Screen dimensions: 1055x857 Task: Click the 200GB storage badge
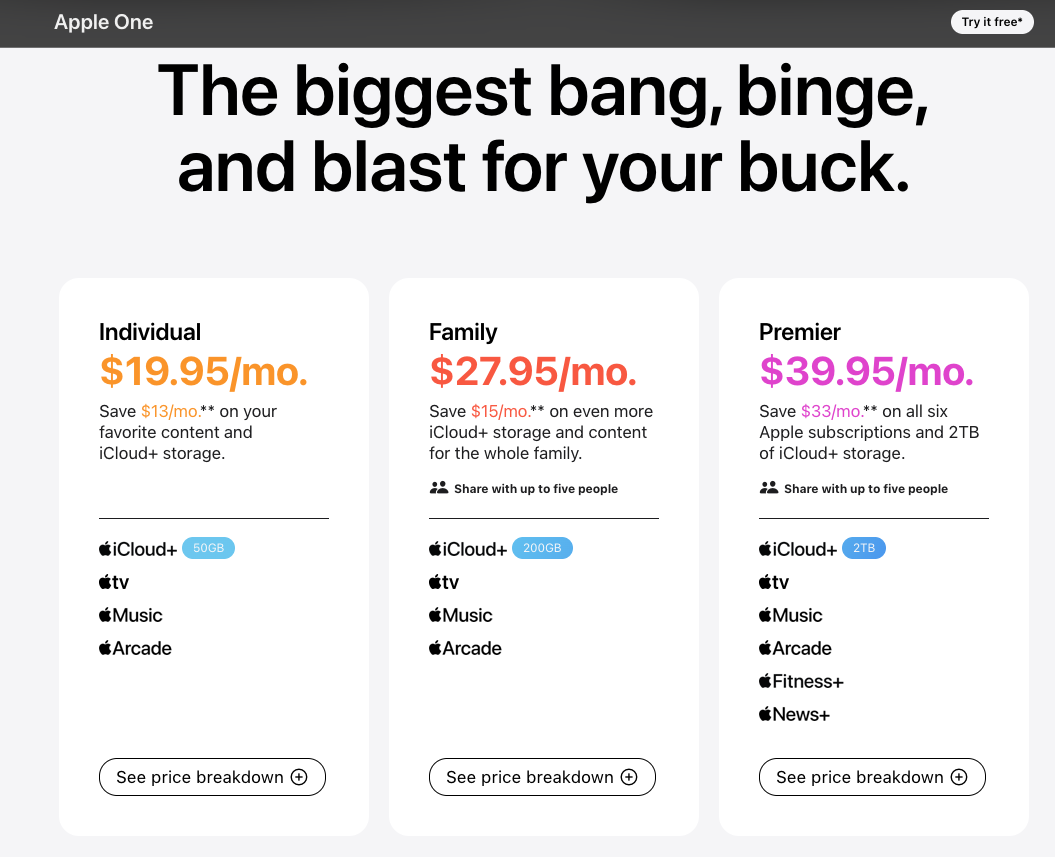pyautogui.click(x=542, y=548)
